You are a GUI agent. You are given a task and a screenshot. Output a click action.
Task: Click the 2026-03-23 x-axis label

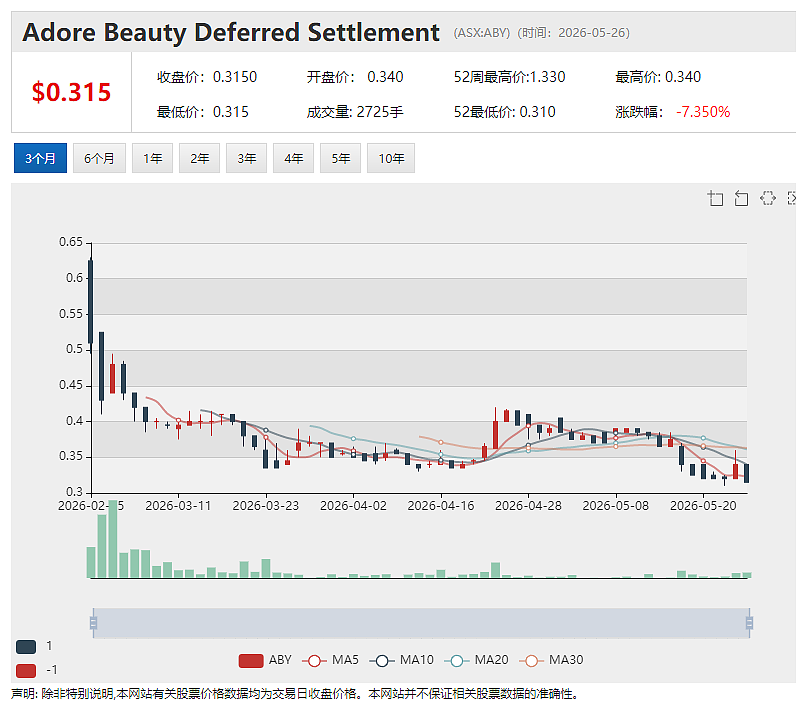pyautogui.click(x=266, y=506)
